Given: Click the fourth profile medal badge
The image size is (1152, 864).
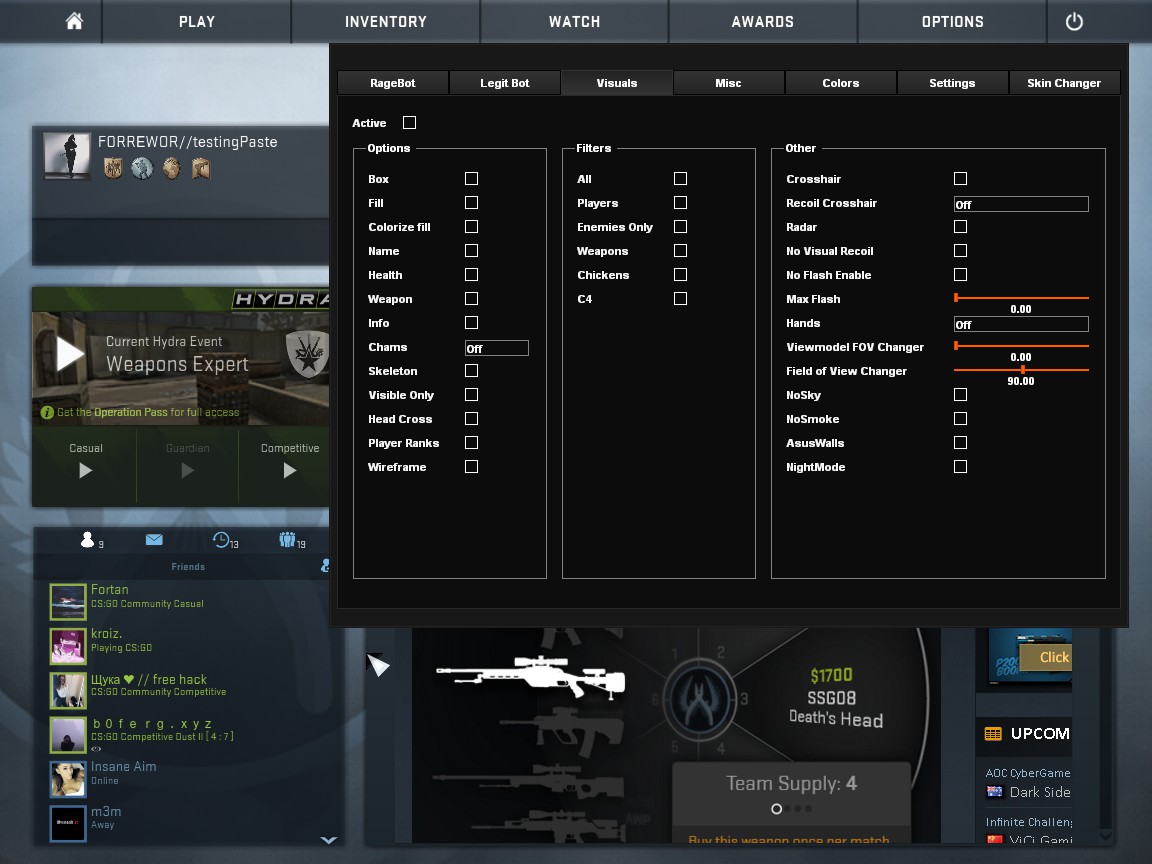Looking at the screenshot, I should [x=201, y=168].
